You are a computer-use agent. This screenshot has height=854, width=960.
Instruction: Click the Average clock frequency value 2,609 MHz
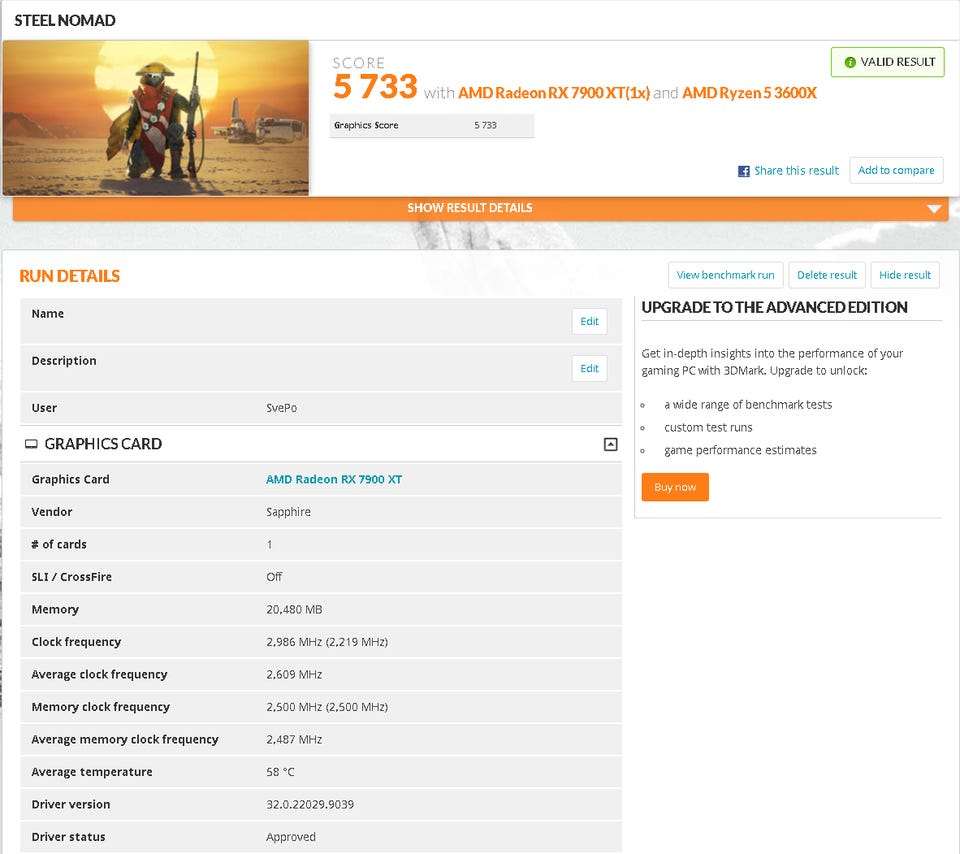point(294,674)
